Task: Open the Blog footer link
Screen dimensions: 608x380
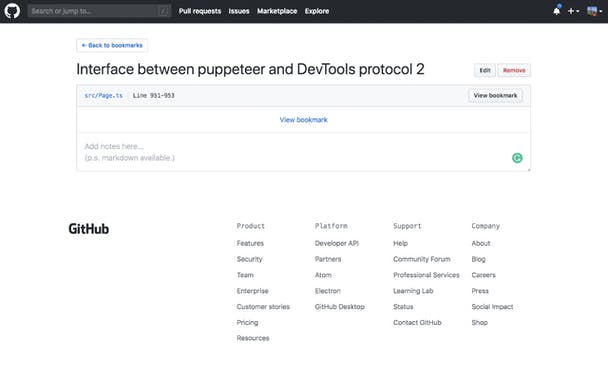Action: [478, 259]
